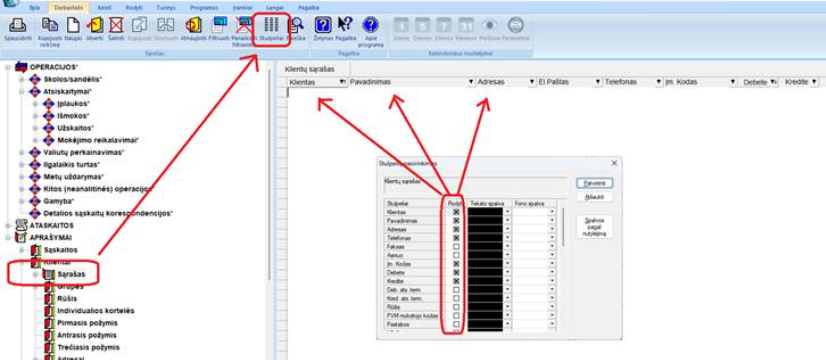
Task: Open text color dropdown for Klientas row
Action: click(x=508, y=212)
